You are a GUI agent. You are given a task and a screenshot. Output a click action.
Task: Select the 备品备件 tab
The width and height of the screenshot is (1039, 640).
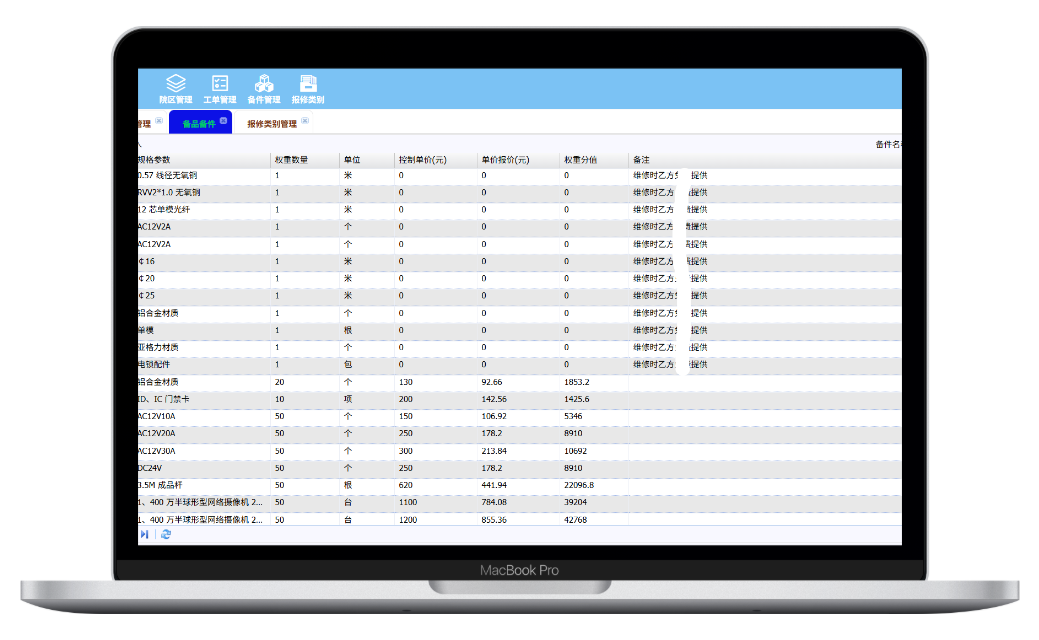198,124
